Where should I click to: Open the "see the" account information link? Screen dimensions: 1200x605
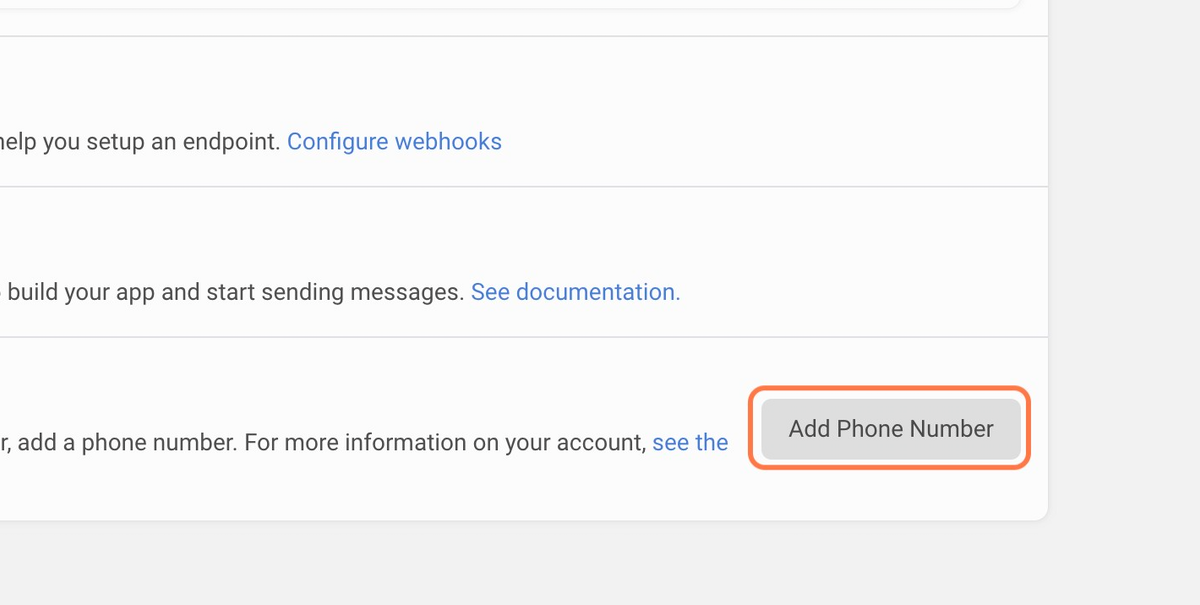coord(690,442)
